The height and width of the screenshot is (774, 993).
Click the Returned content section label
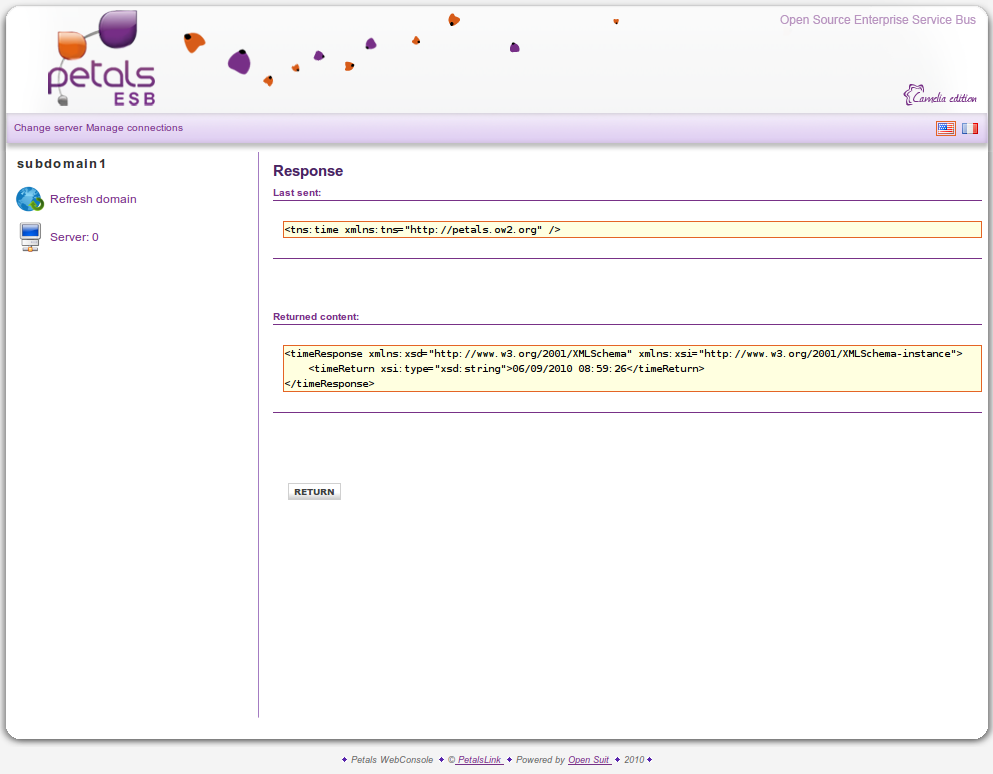(316, 317)
